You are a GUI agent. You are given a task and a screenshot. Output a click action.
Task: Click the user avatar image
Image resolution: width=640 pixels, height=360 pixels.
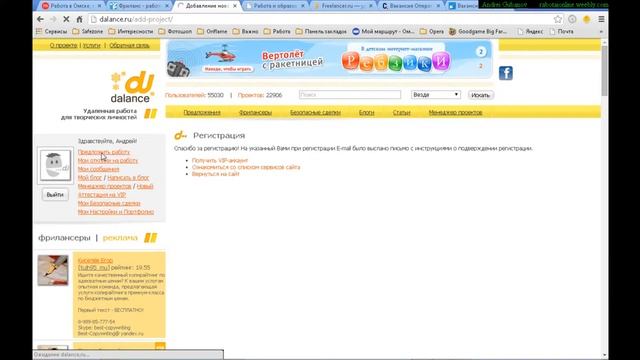tap(55, 165)
